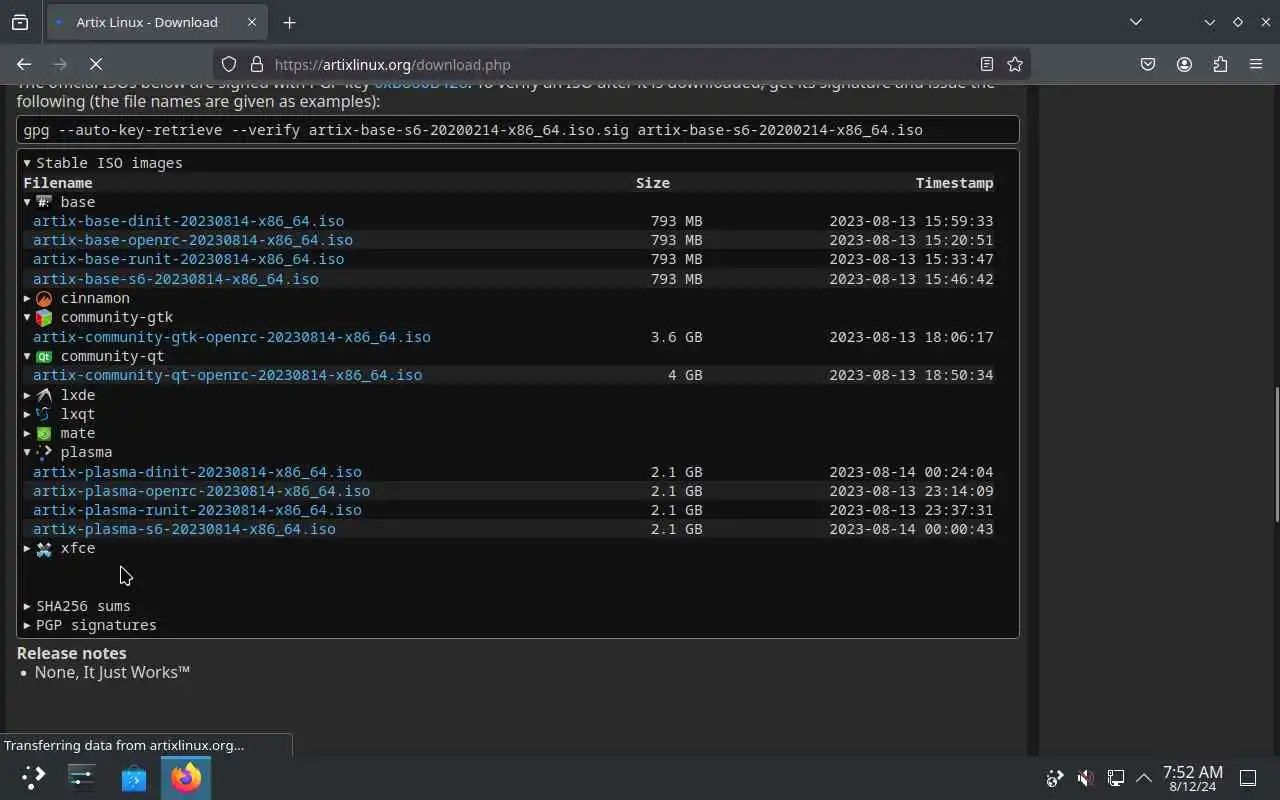This screenshot has height=800, width=1280.
Task: Stop loading the page
Action: tap(96, 64)
